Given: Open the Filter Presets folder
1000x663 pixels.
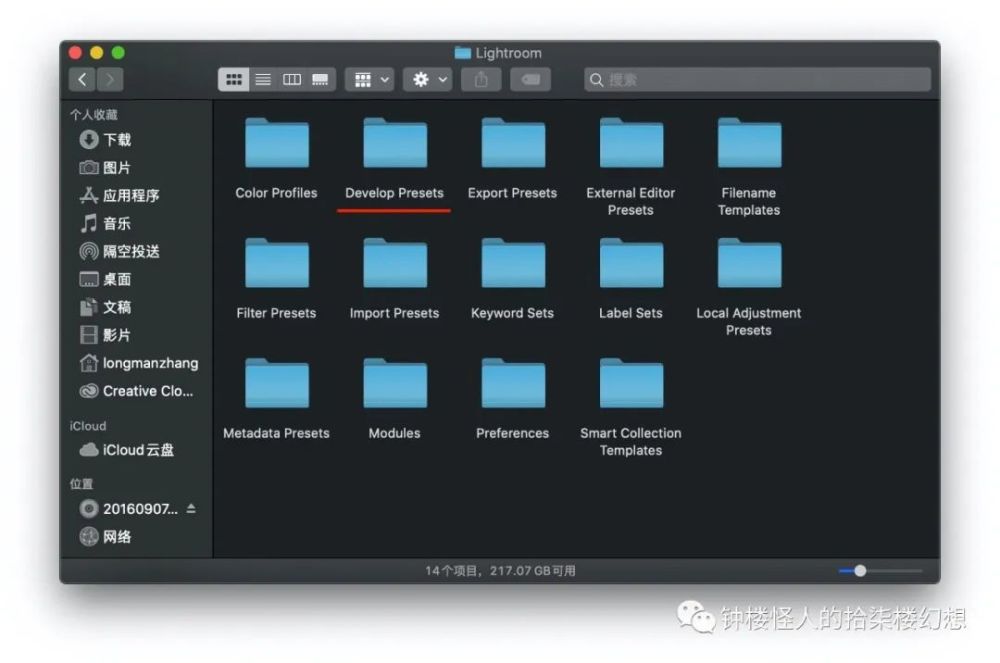Looking at the screenshot, I should point(277,264).
